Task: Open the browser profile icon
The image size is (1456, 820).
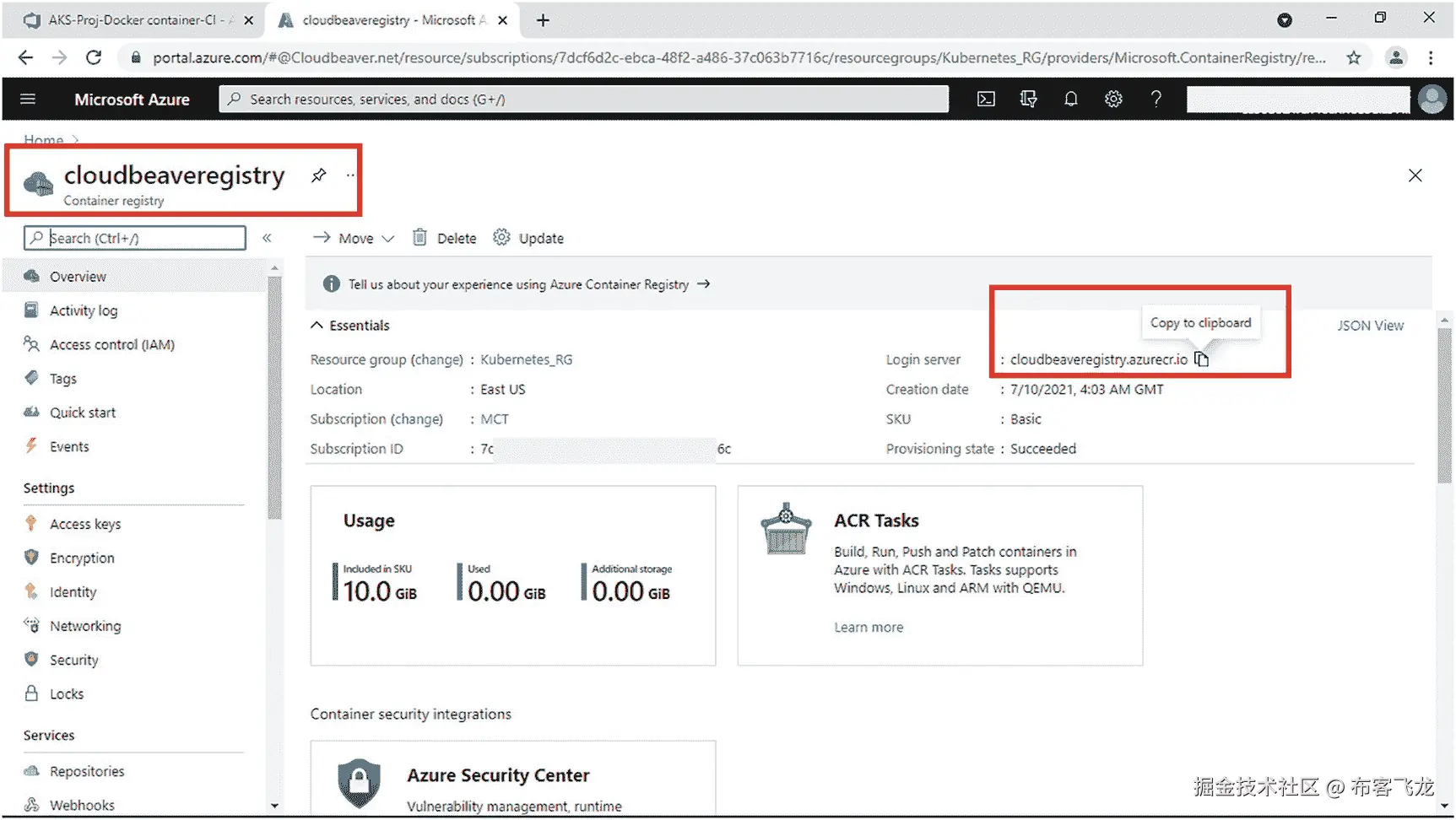Action: (1396, 57)
